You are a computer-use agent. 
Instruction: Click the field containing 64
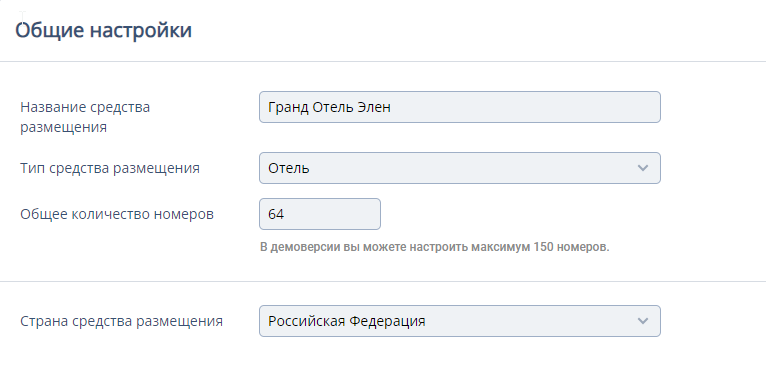point(319,214)
